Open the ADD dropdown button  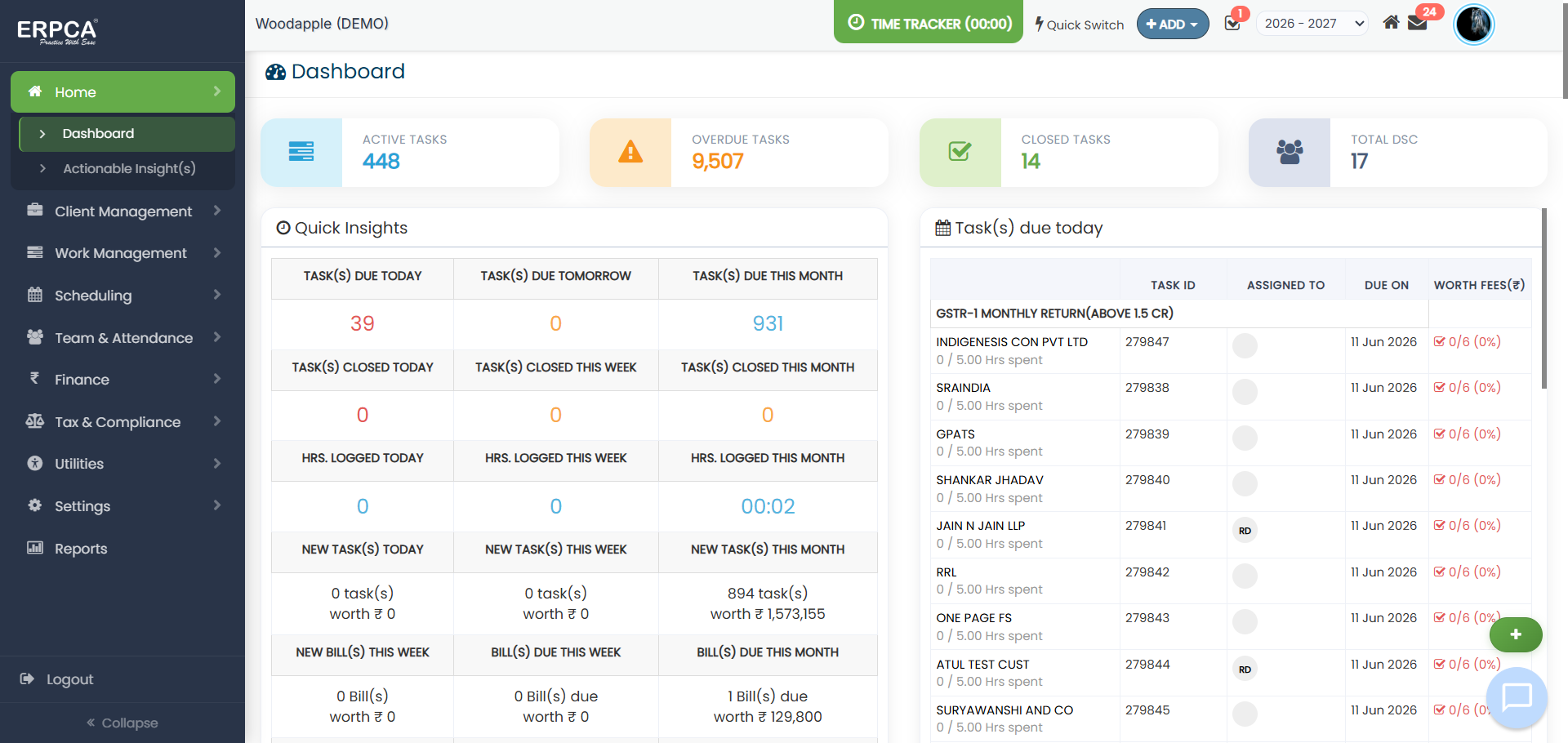click(x=1173, y=24)
